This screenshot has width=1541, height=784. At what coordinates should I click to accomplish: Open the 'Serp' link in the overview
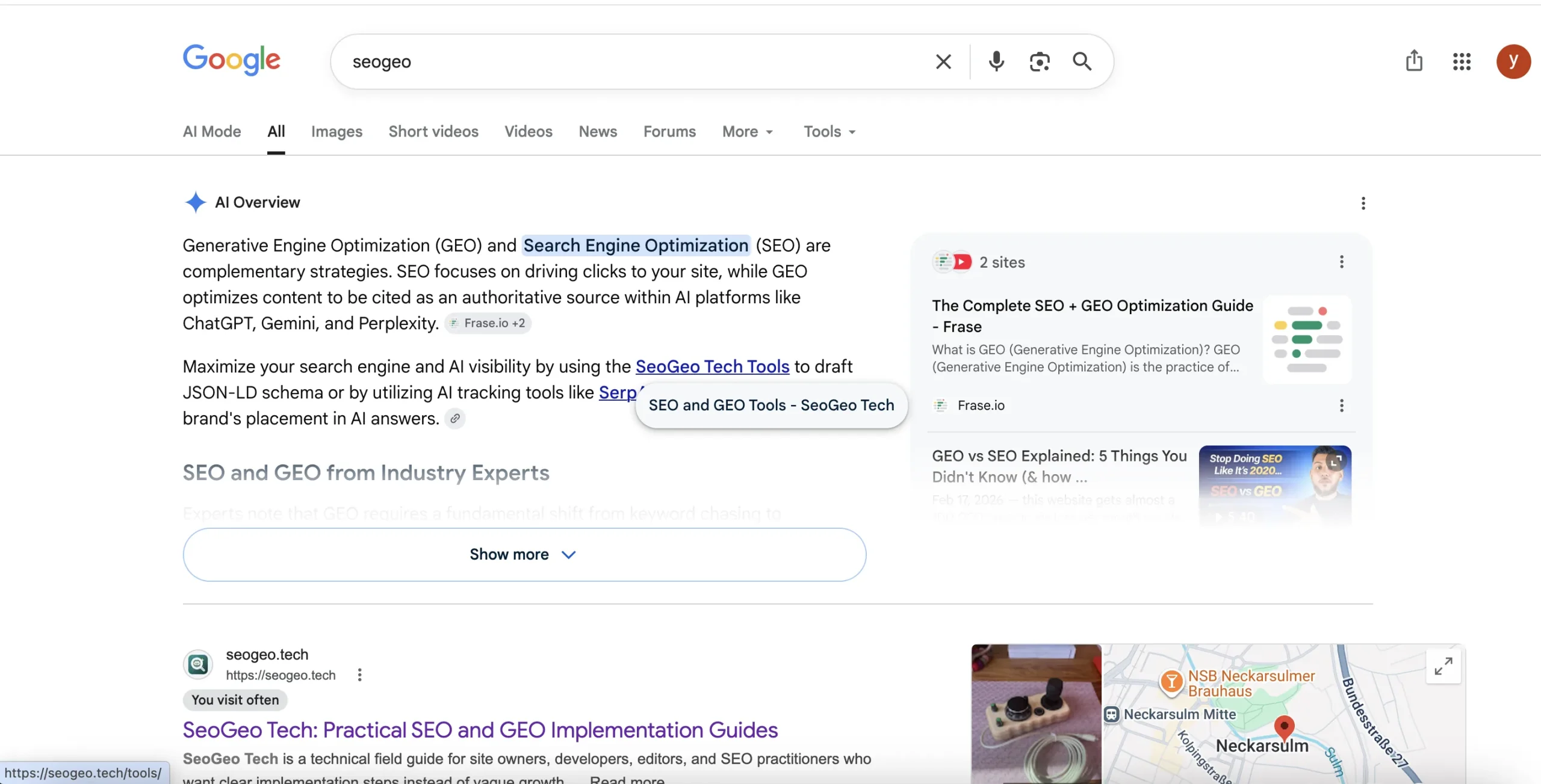pyautogui.click(x=618, y=392)
